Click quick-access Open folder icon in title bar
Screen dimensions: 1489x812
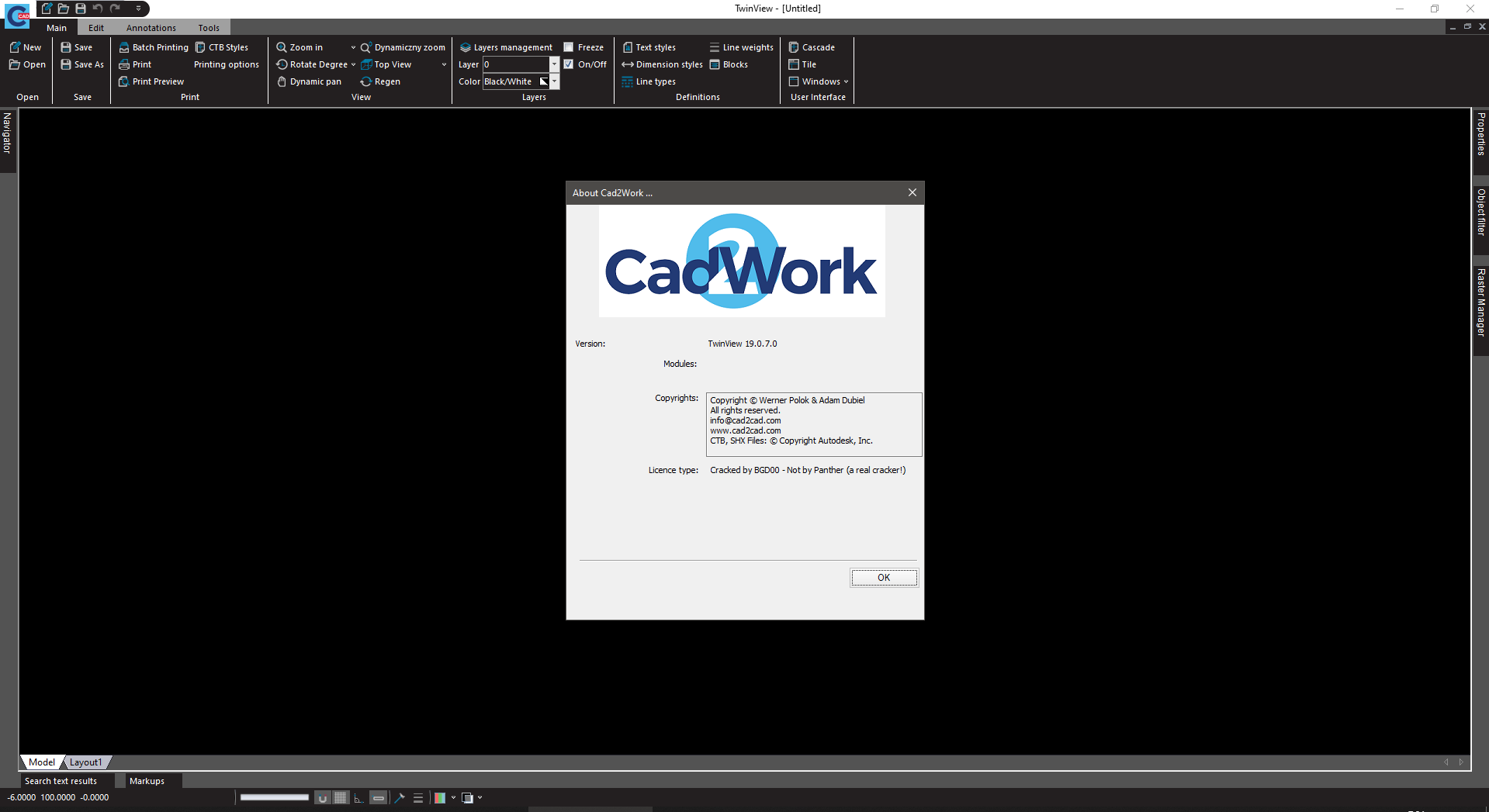tap(64, 9)
